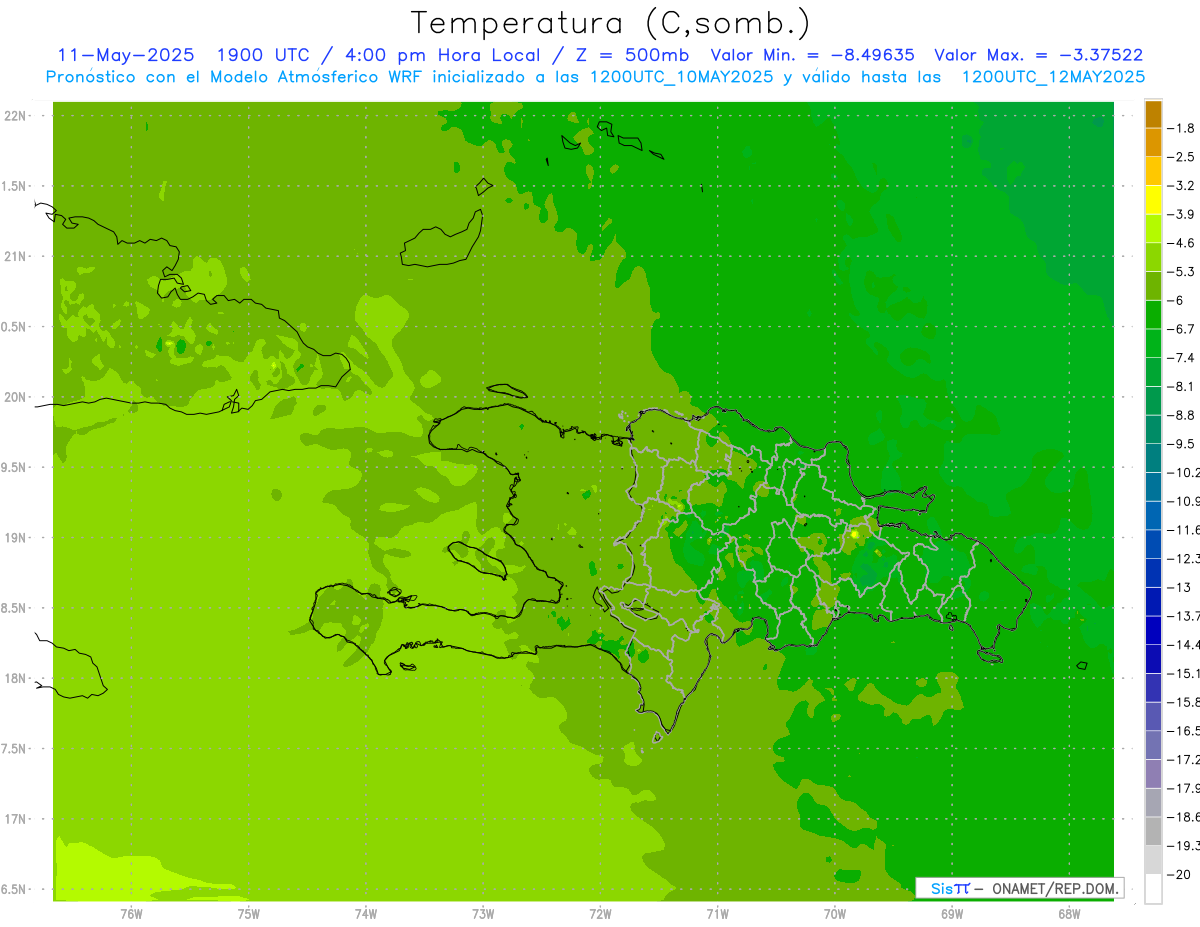Click the 20N latitude label

click(15, 397)
